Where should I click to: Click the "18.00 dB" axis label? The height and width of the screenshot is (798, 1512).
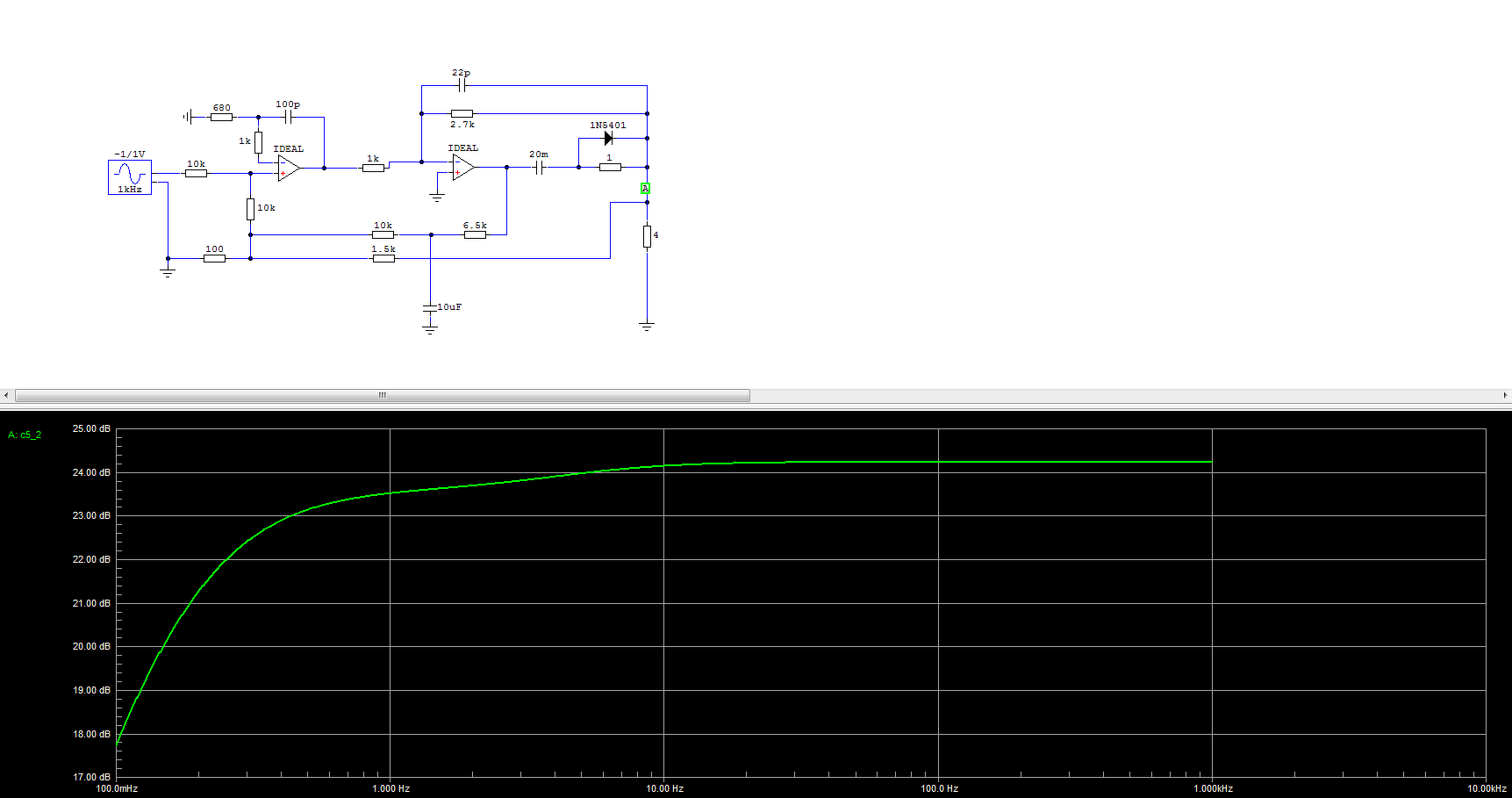point(91,734)
